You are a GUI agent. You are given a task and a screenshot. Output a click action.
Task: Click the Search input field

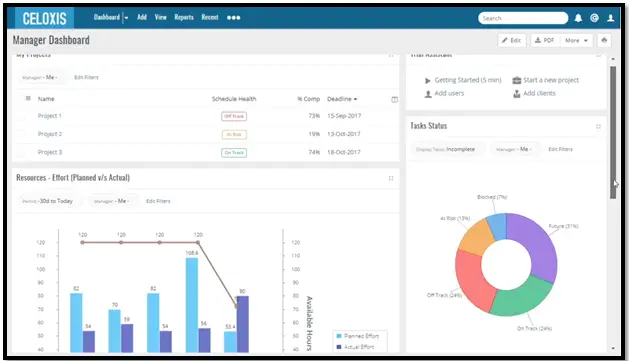(523, 18)
